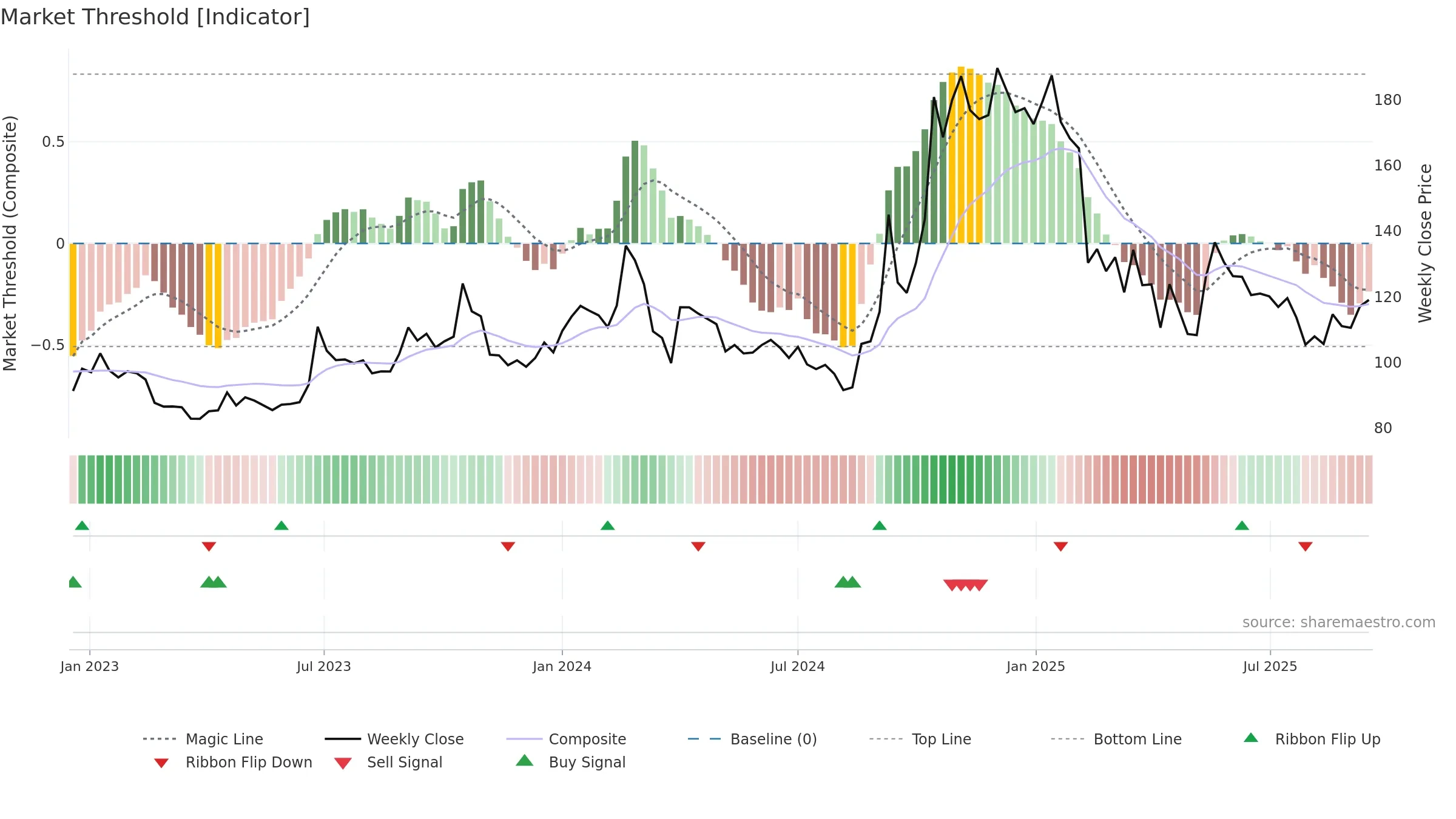Click the ribbon flip up marker after Jan 2024
This screenshot has height=819, width=1456.
(607, 525)
